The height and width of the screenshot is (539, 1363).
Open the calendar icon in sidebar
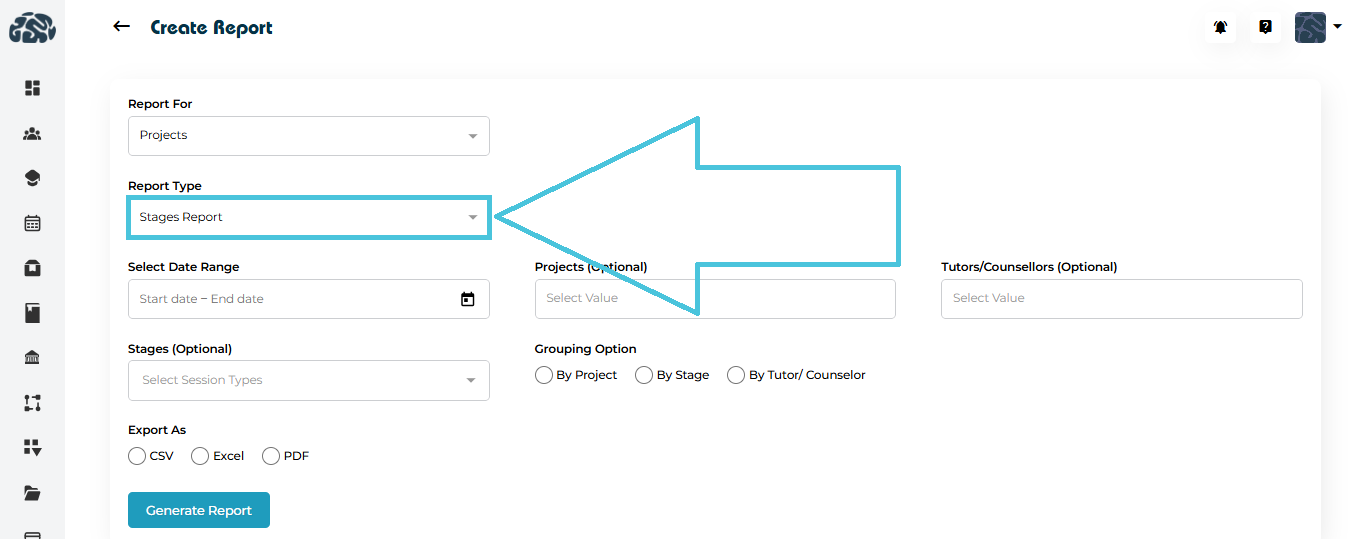pos(32,223)
